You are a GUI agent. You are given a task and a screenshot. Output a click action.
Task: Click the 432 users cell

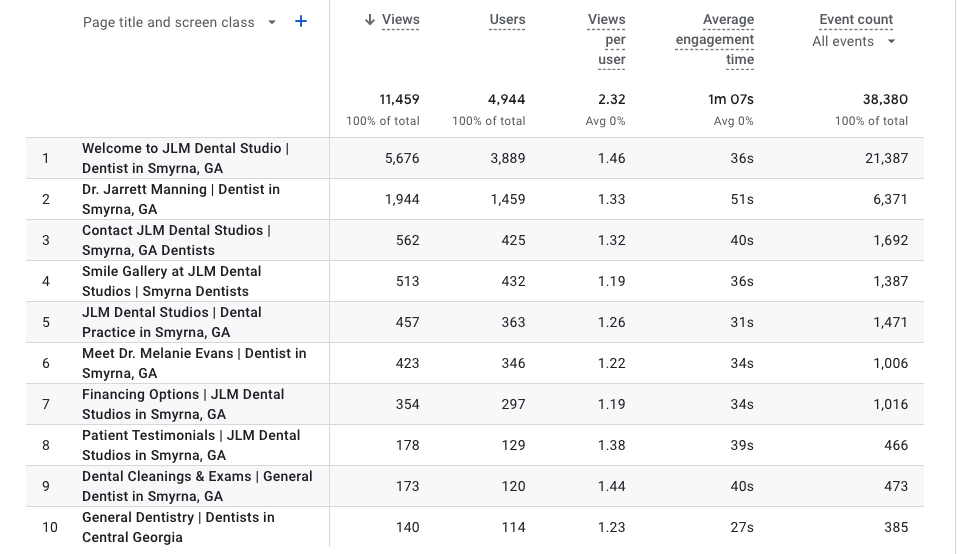(513, 281)
